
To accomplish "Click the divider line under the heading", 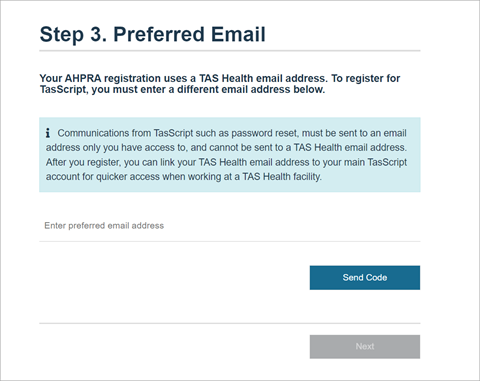I will coord(230,51).
